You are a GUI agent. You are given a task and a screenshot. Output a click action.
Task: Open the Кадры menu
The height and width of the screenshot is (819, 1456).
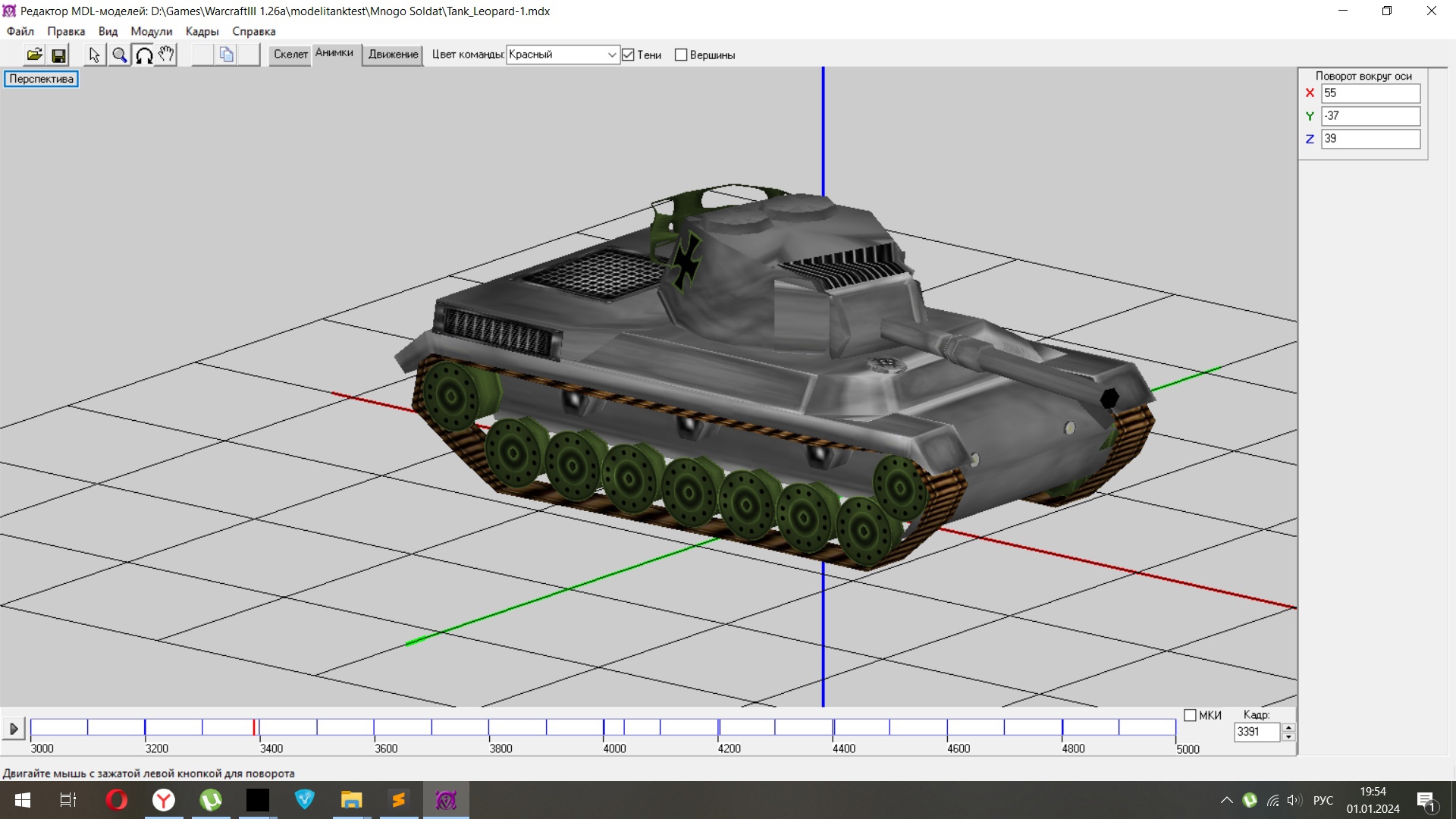click(x=202, y=31)
